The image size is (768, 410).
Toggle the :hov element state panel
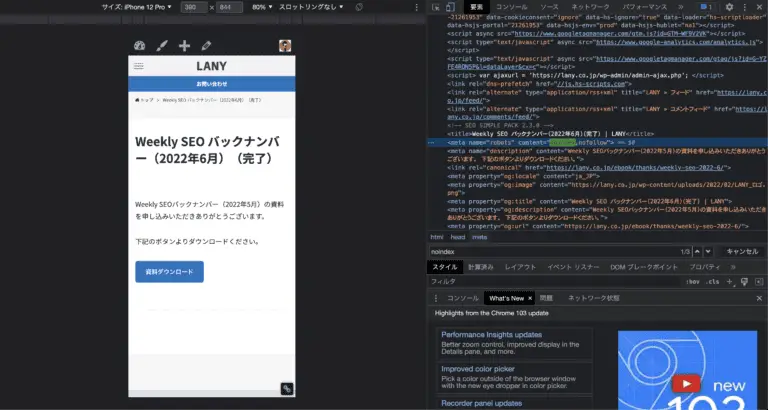(692, 282)
